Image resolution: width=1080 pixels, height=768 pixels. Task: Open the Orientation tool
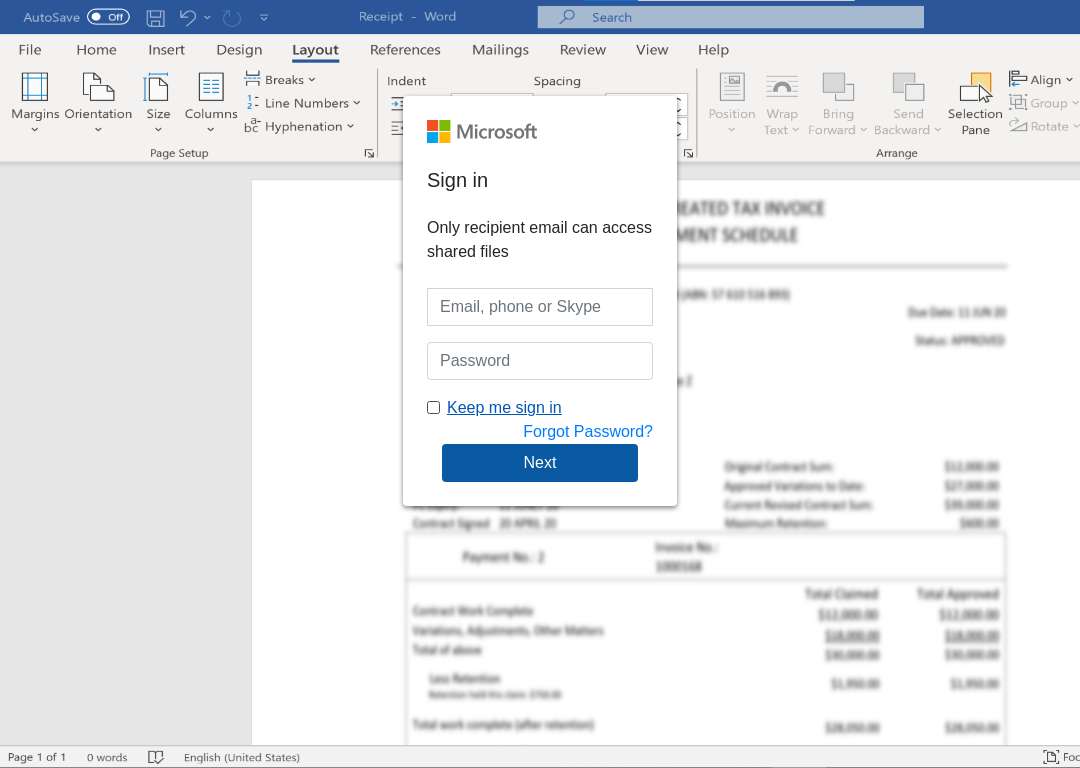point(98,103)
